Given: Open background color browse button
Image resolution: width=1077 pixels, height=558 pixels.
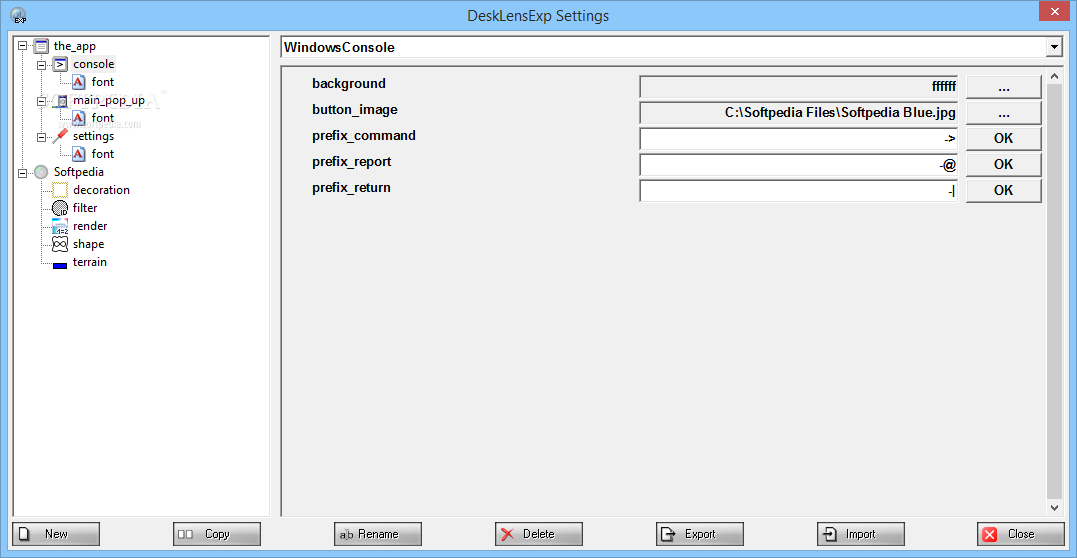Looking at the screenshot, I should (1004, 87).
